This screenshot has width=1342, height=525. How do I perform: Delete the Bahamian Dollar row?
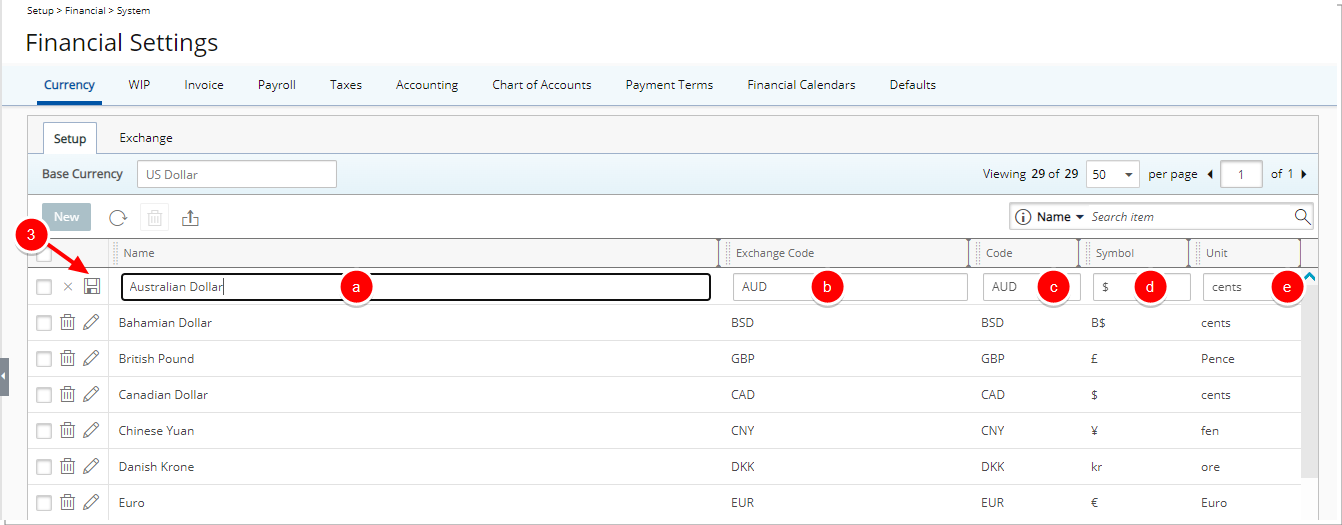[67, 323]
